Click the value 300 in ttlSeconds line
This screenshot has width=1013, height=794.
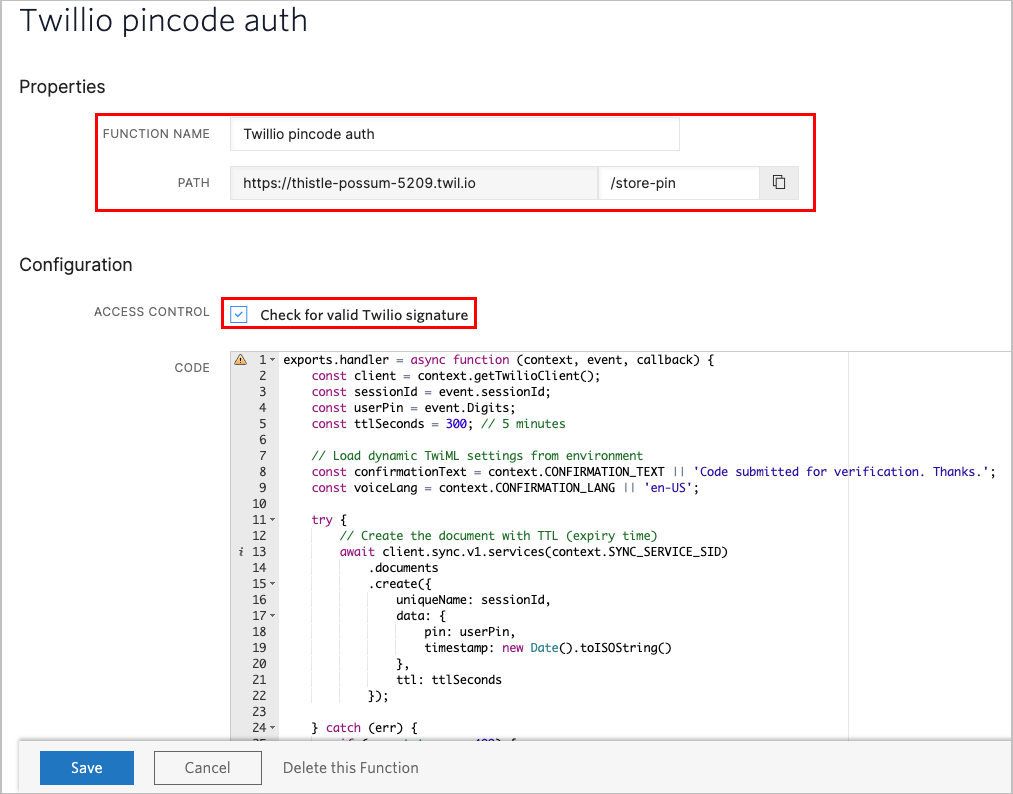pyautogui.click(x=456, y=424)
